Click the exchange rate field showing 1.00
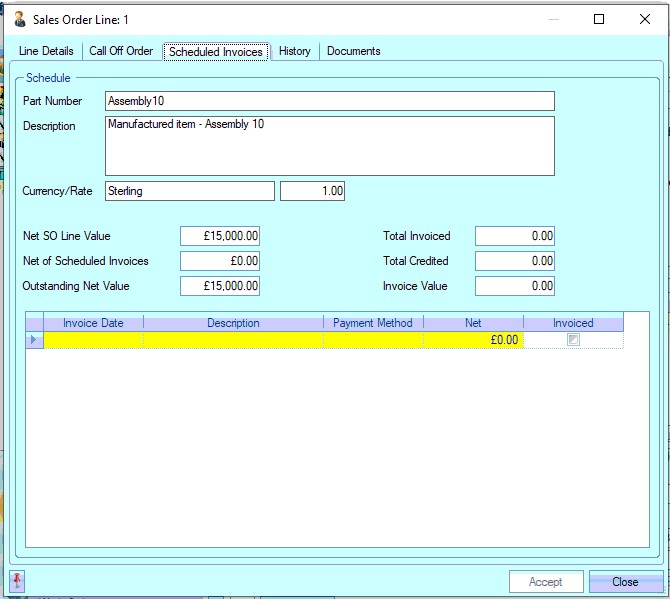Image resolution: width=670 pixels, height=599 pixels. pos(312,191)
